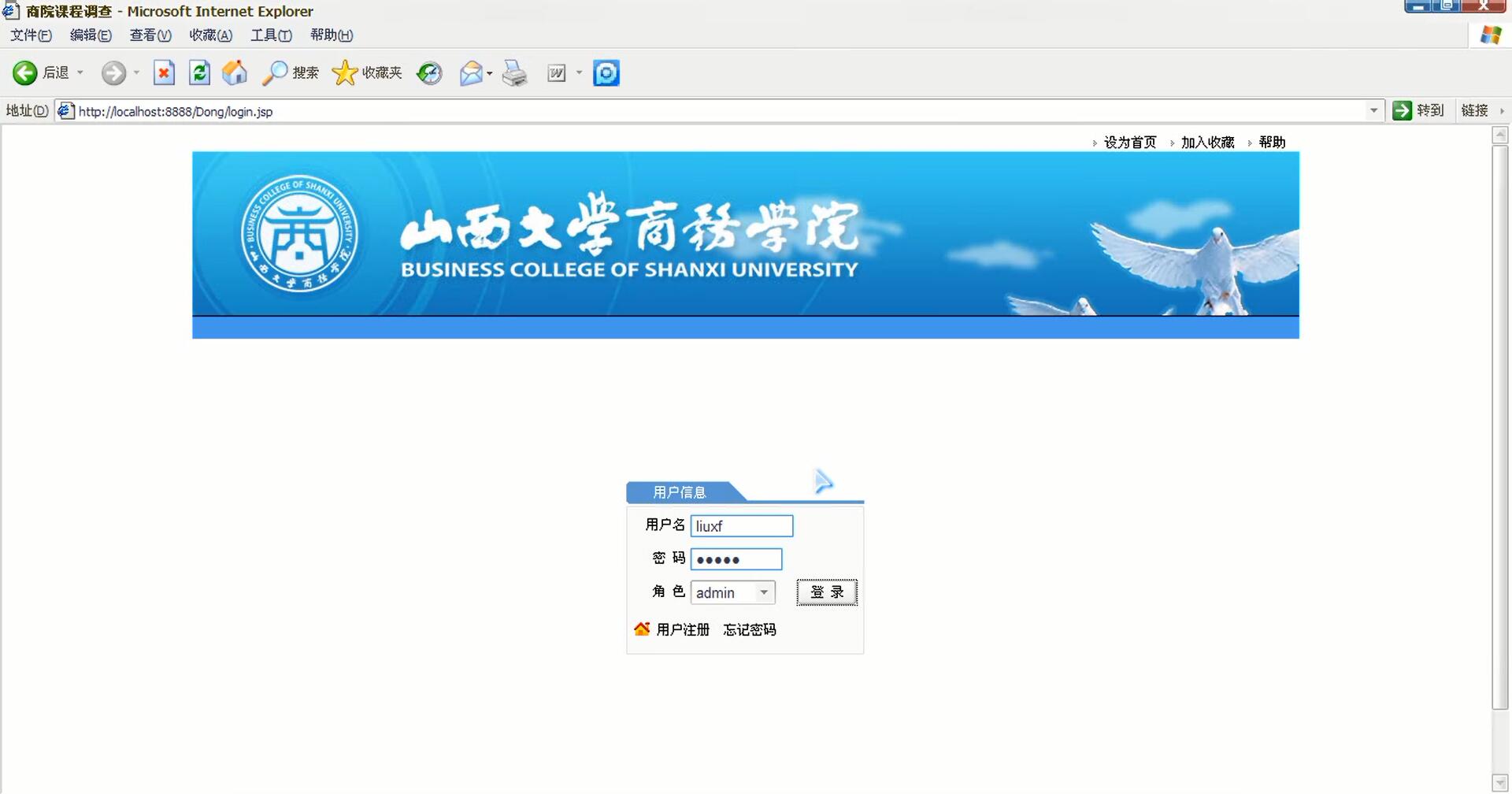This screenshot has height=794, width=1512.
Task: Click the scrollbar up arrow
Action: pos(1500,135)
